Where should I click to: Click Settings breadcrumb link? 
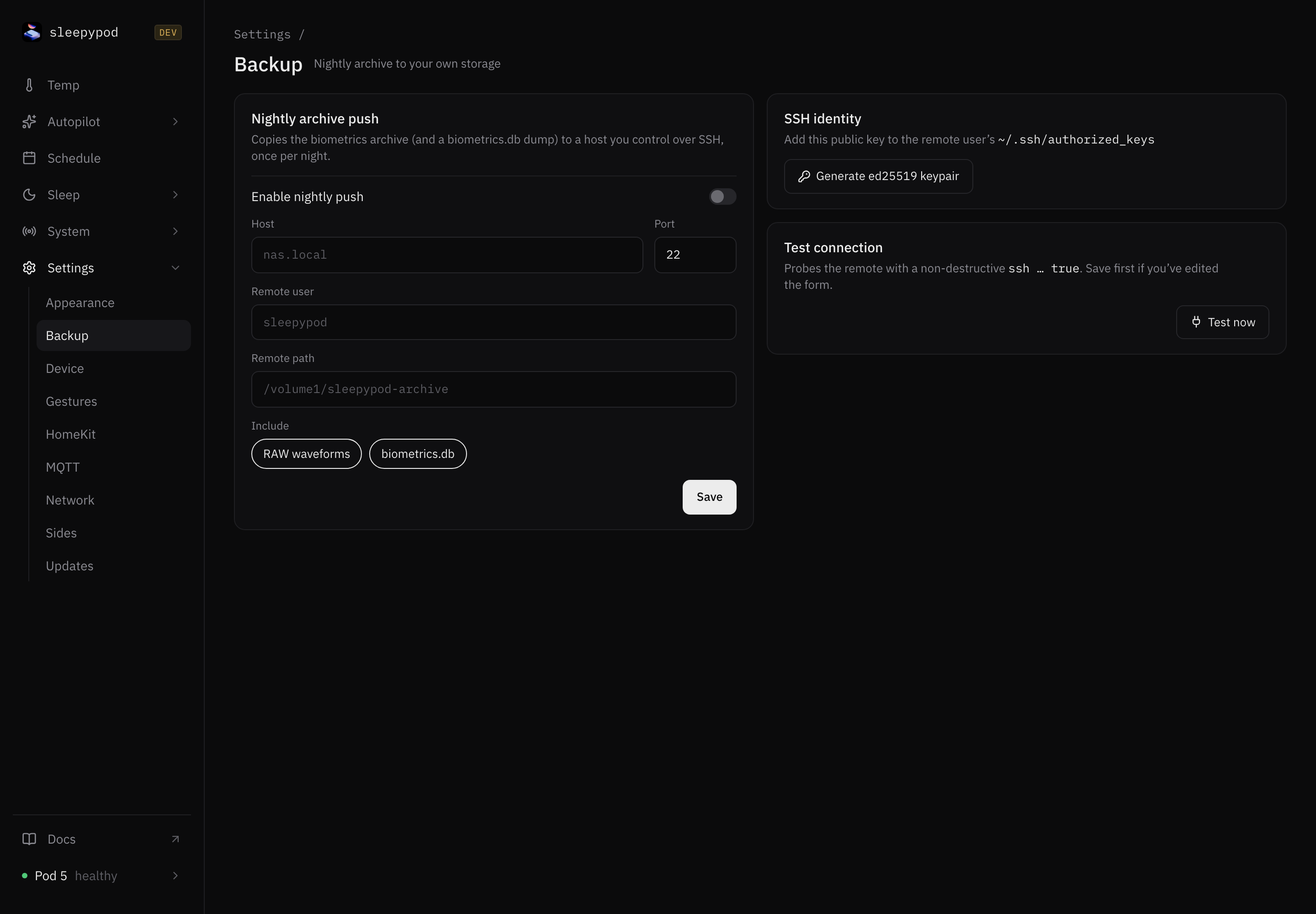pyautogui.click(x=262, y=34)
